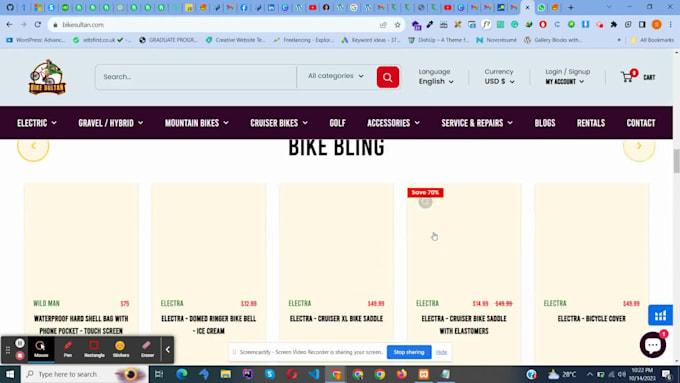Open the Blogs menu item
Image resolution: width=680 pixels, height=383 pixels.
tap(545, 123)
